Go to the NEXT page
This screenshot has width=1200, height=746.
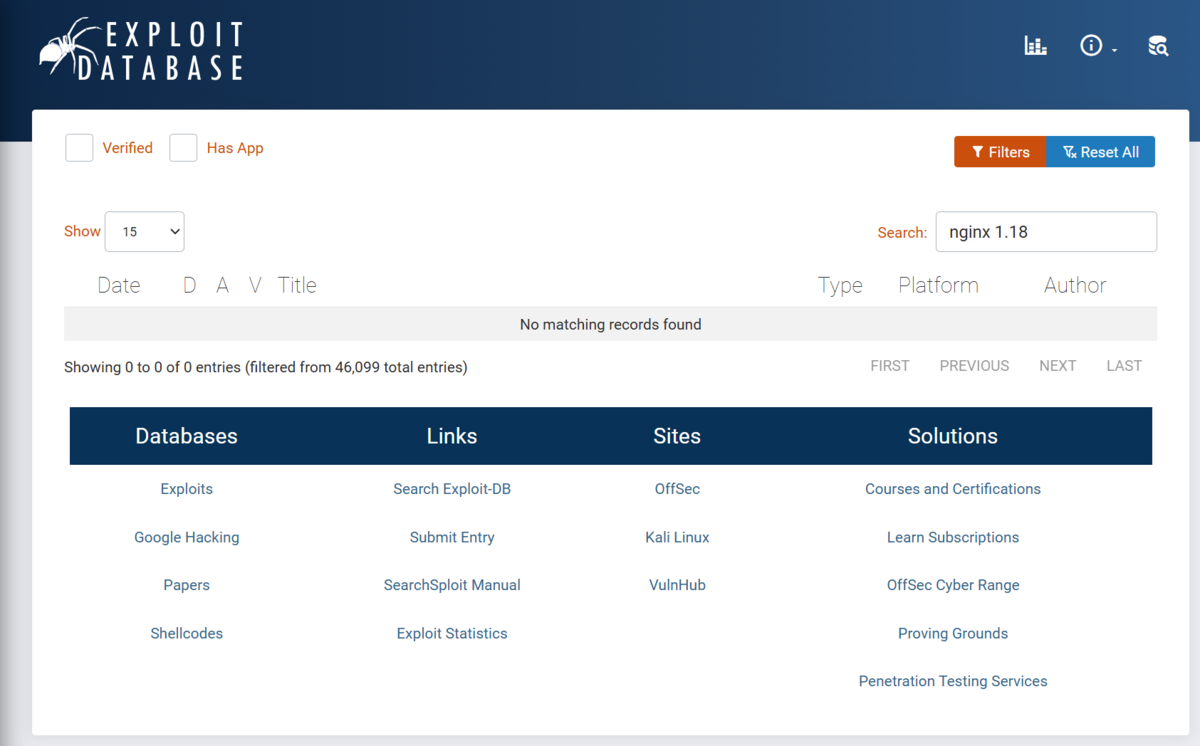point(1057,366)
